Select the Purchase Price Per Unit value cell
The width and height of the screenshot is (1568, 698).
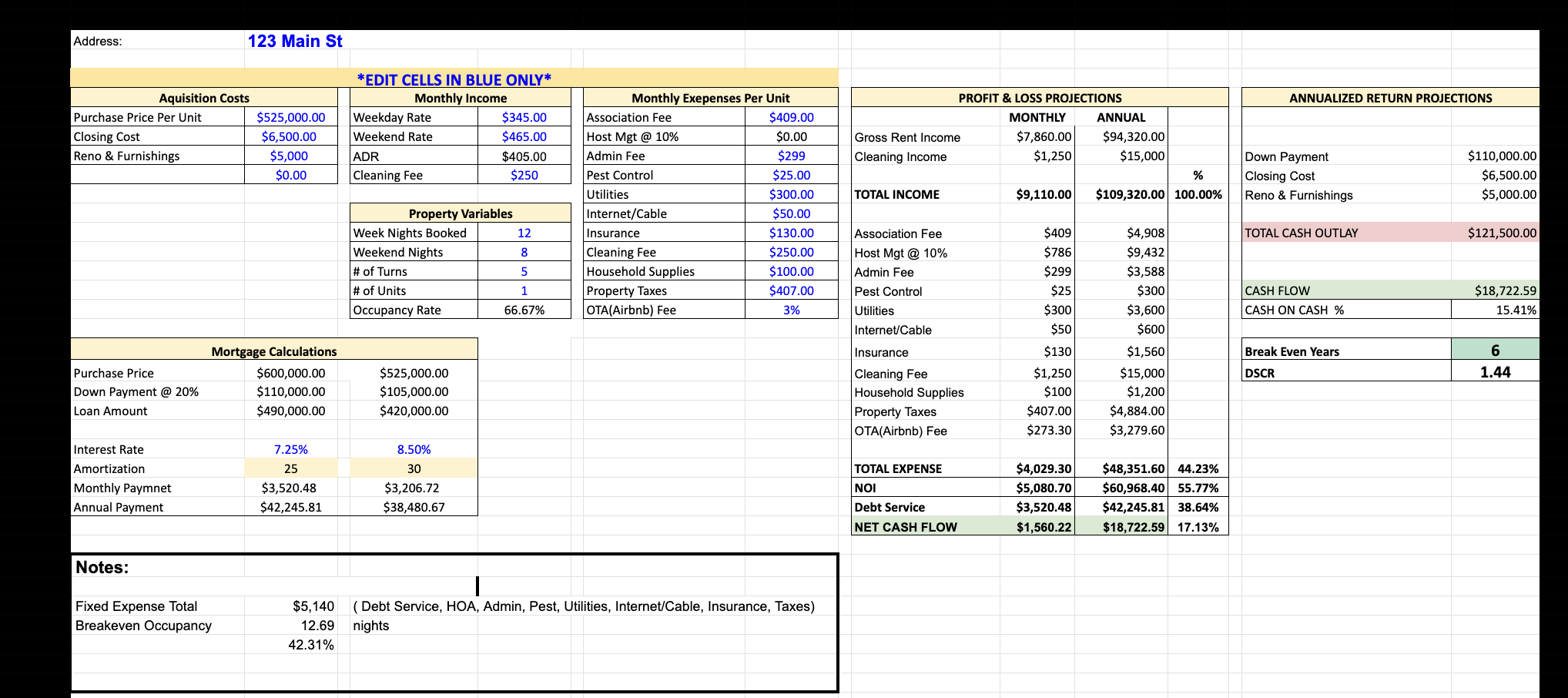click(x=290, y=117)
